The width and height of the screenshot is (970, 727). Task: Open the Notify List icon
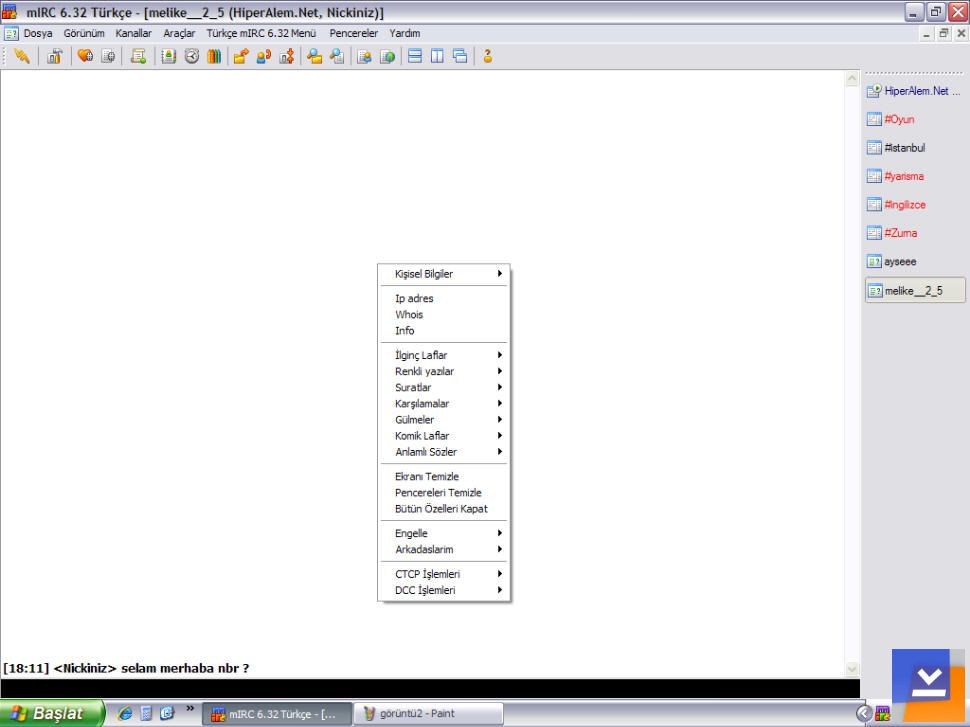pyautogui.click(x=364, y=56)
